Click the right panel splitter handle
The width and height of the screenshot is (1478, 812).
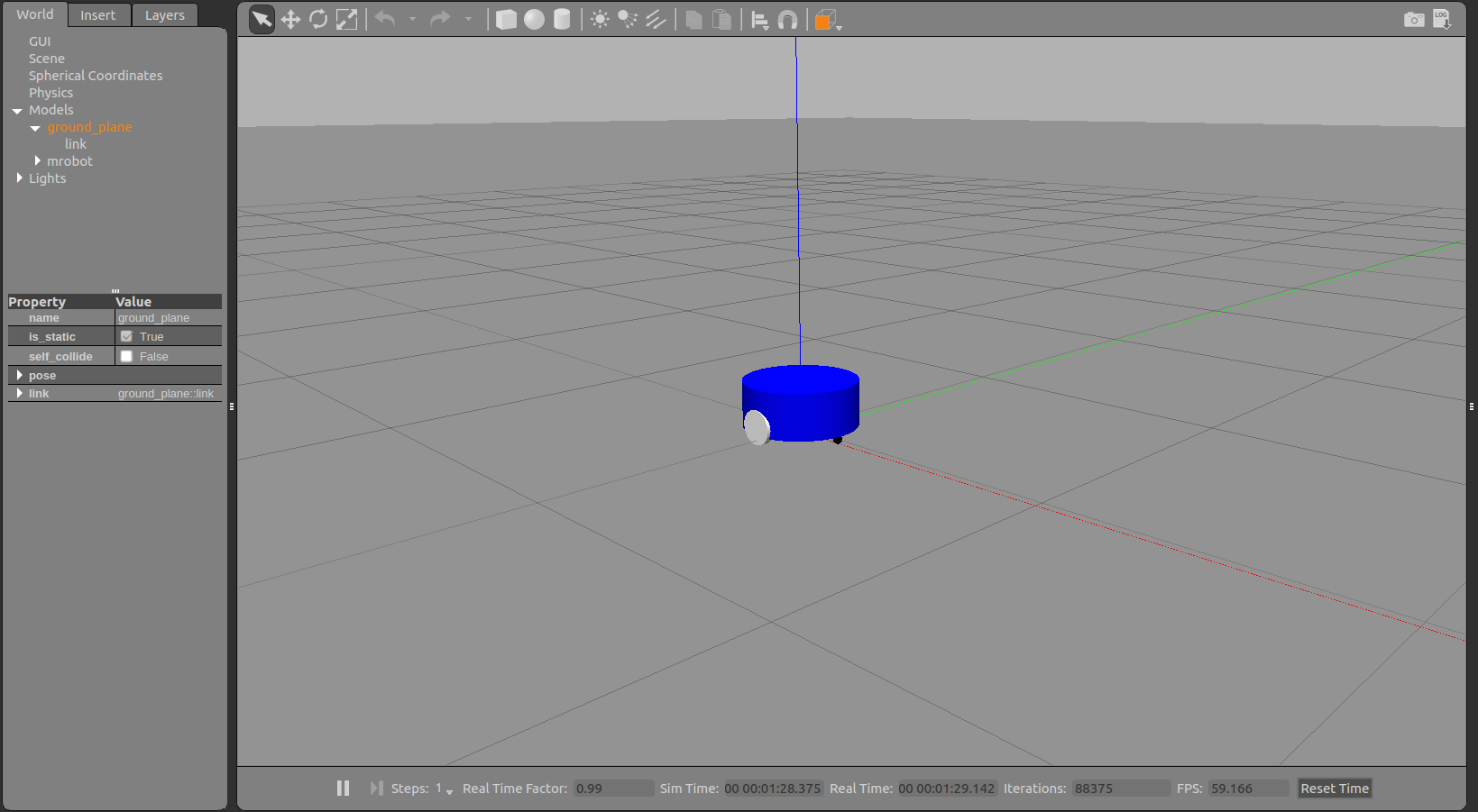click(x=1472, y=406)
